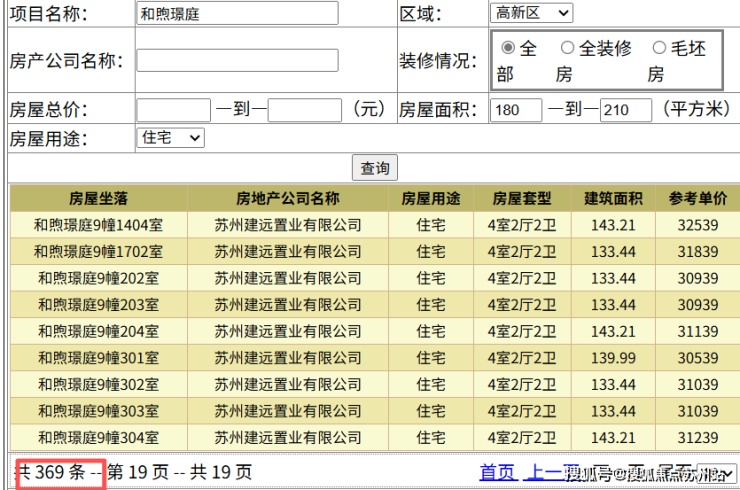Viewport: 740px width, 490px height.
Task: Open the 区域 dropdown showing 高新区
Action: (x=531, y=13)
